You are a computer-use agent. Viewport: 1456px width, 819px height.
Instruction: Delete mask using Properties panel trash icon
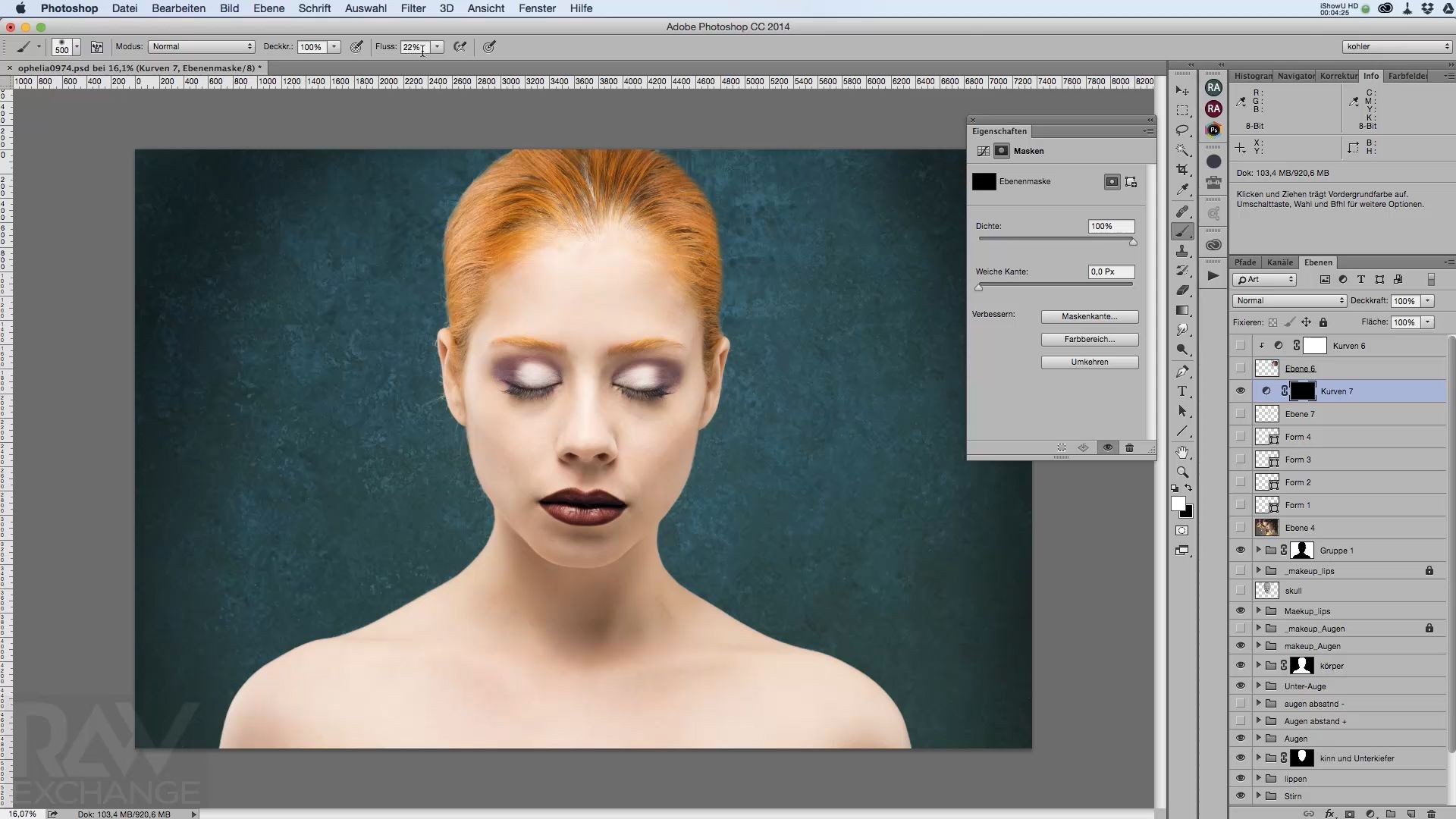click(x=1129, y=448)
